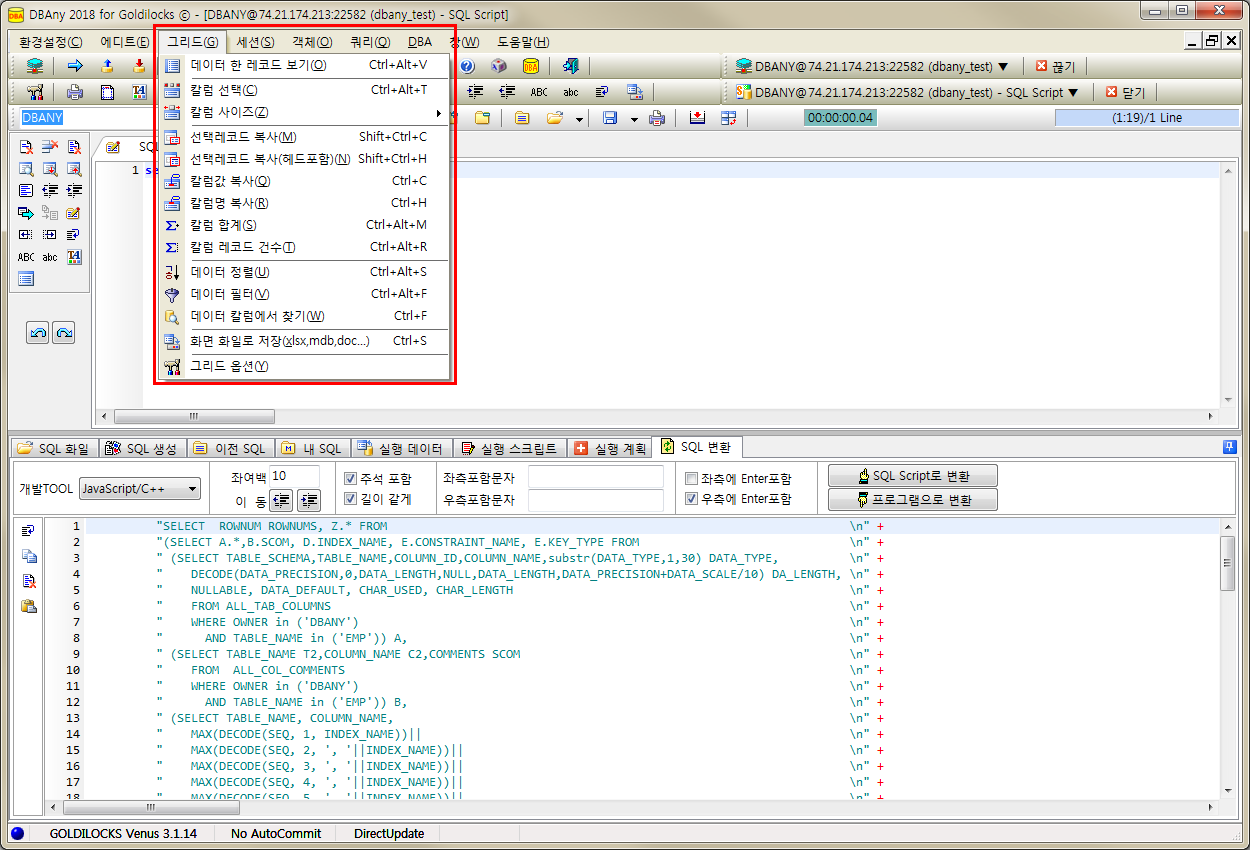Click the 3D cube toolbar icon
Viewport: 1250px width, 850px height.
tap(499, 66)
